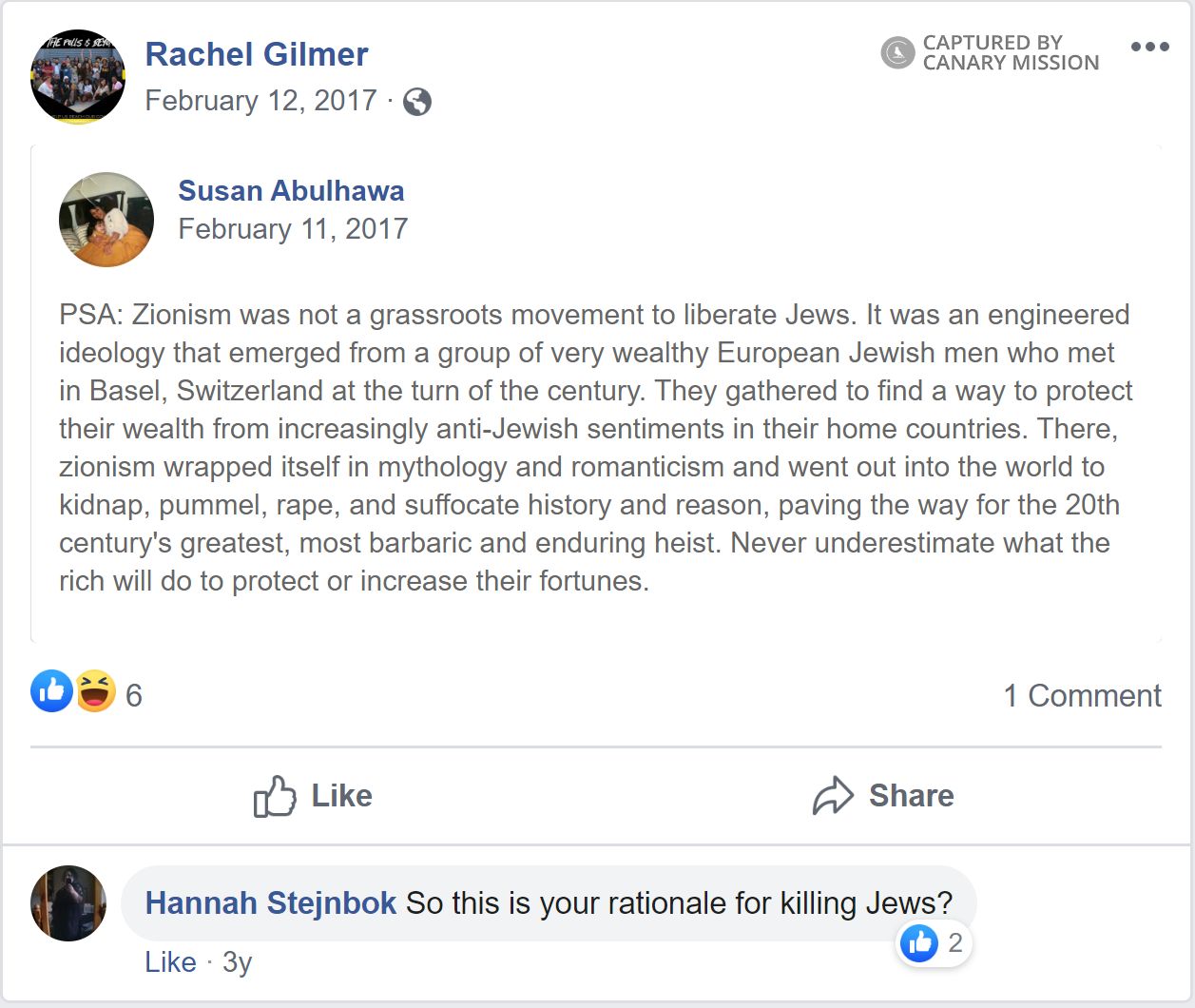Open the February 11, 2017 shared post date
This screenshot has height=1008, width=1195.
[x=293, y=229]
